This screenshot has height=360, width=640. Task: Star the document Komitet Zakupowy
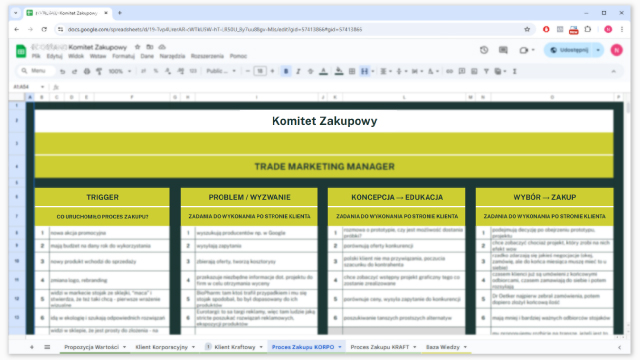pos(138,47)
